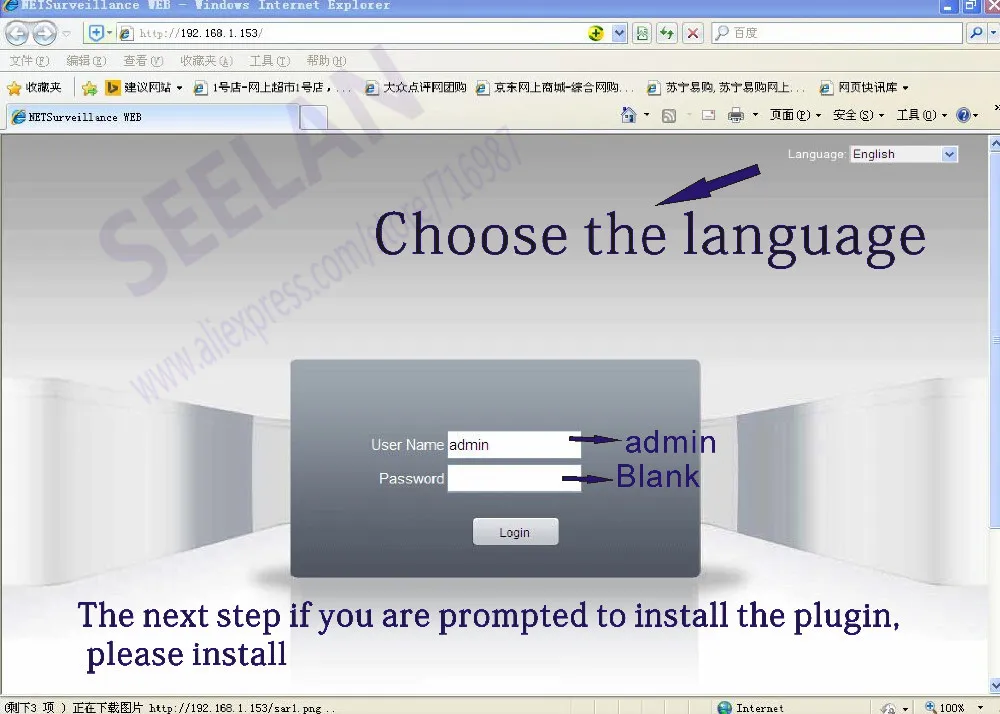Click the blue Help question mark icon

[x=964, y=115]
